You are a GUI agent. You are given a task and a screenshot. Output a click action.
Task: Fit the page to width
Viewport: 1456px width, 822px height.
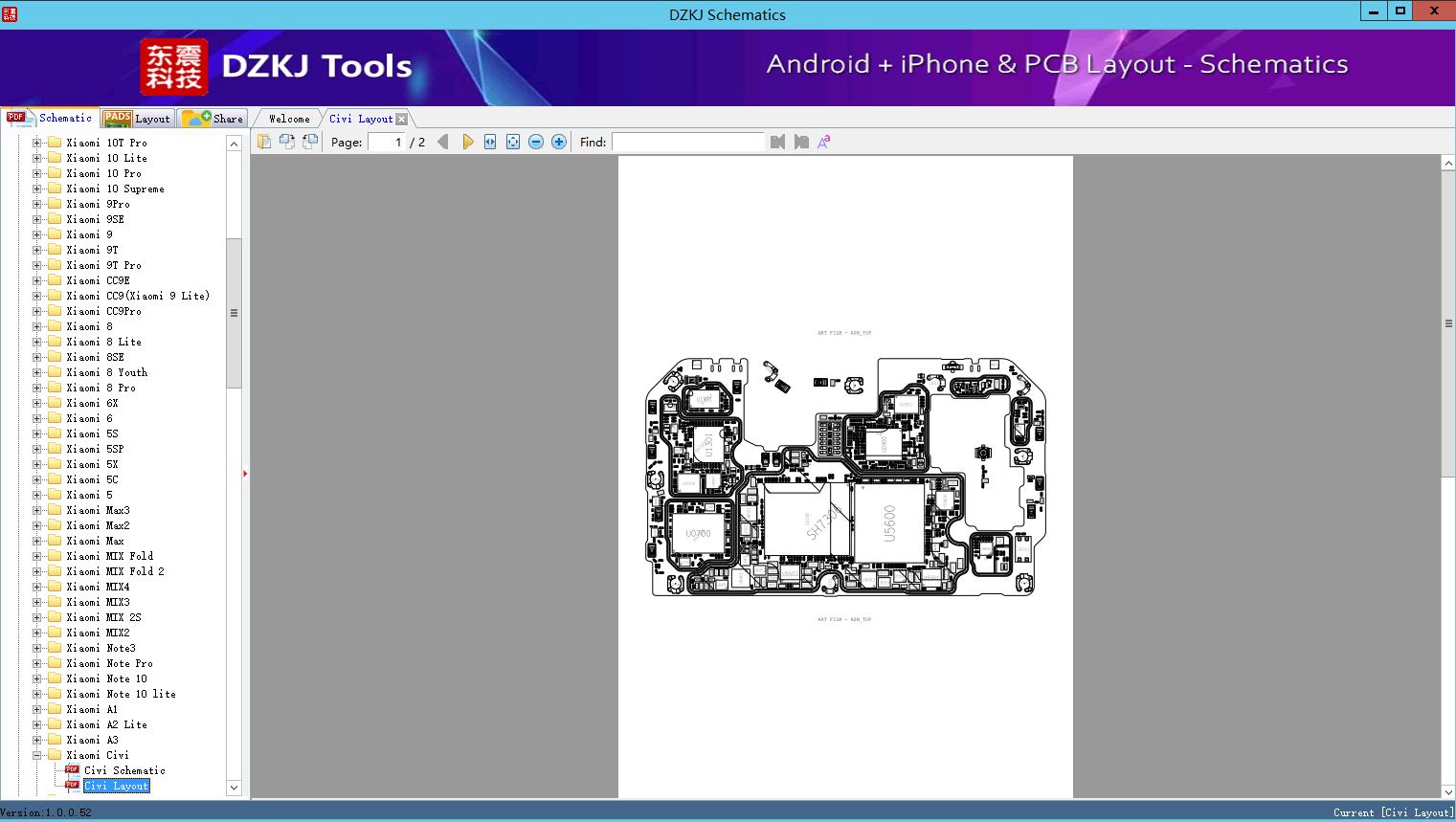pos(490,142)
